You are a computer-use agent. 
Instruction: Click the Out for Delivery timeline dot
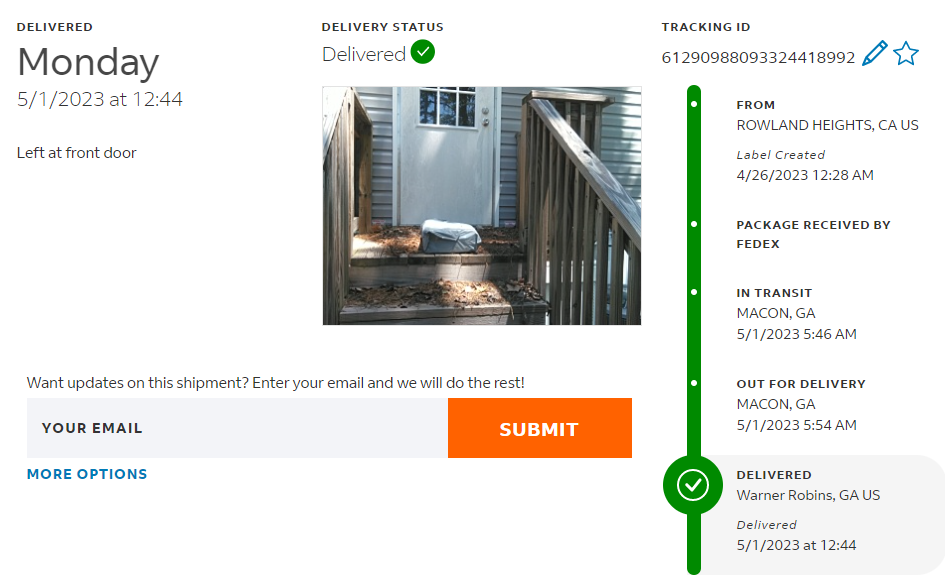pos(694,383)
